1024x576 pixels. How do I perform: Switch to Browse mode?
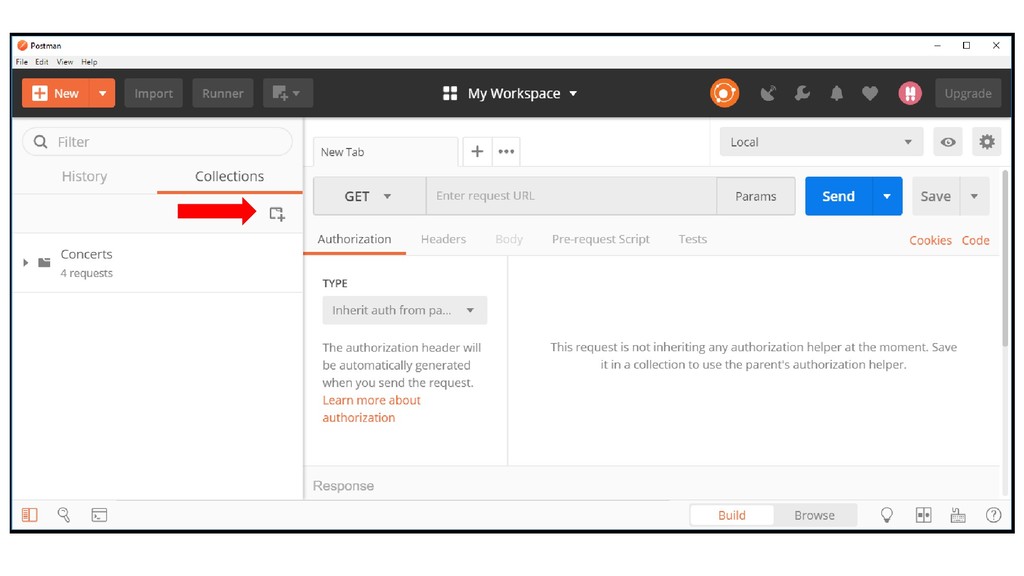coord(814,515)
